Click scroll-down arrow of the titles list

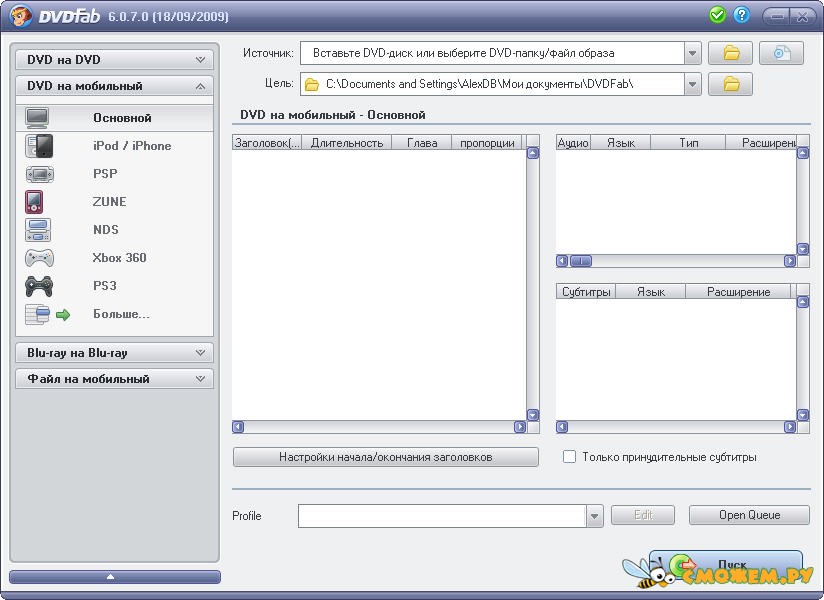pos(533,415)
